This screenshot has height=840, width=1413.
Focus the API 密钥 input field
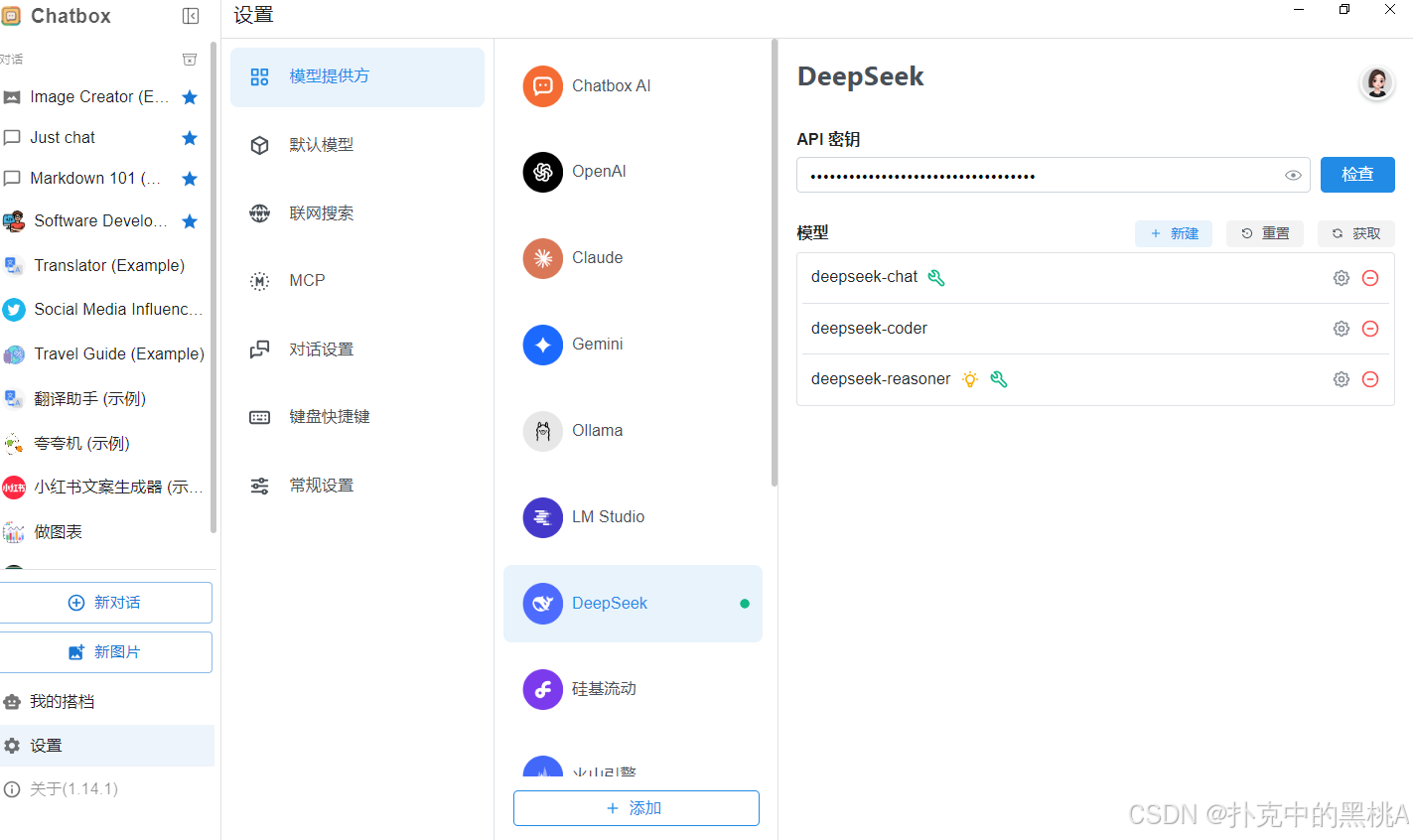[x=1053, y=175]
